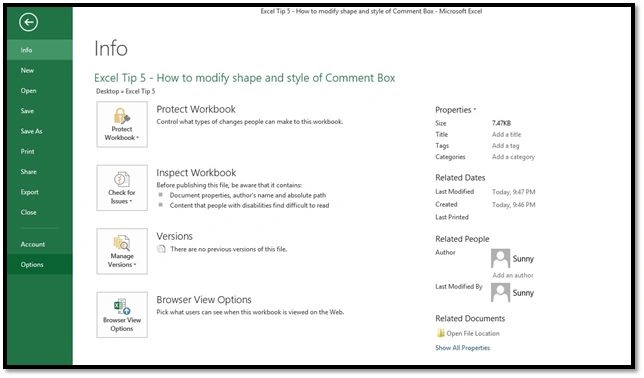Click 'Content that people with disabilities' line

coord(249,205)
